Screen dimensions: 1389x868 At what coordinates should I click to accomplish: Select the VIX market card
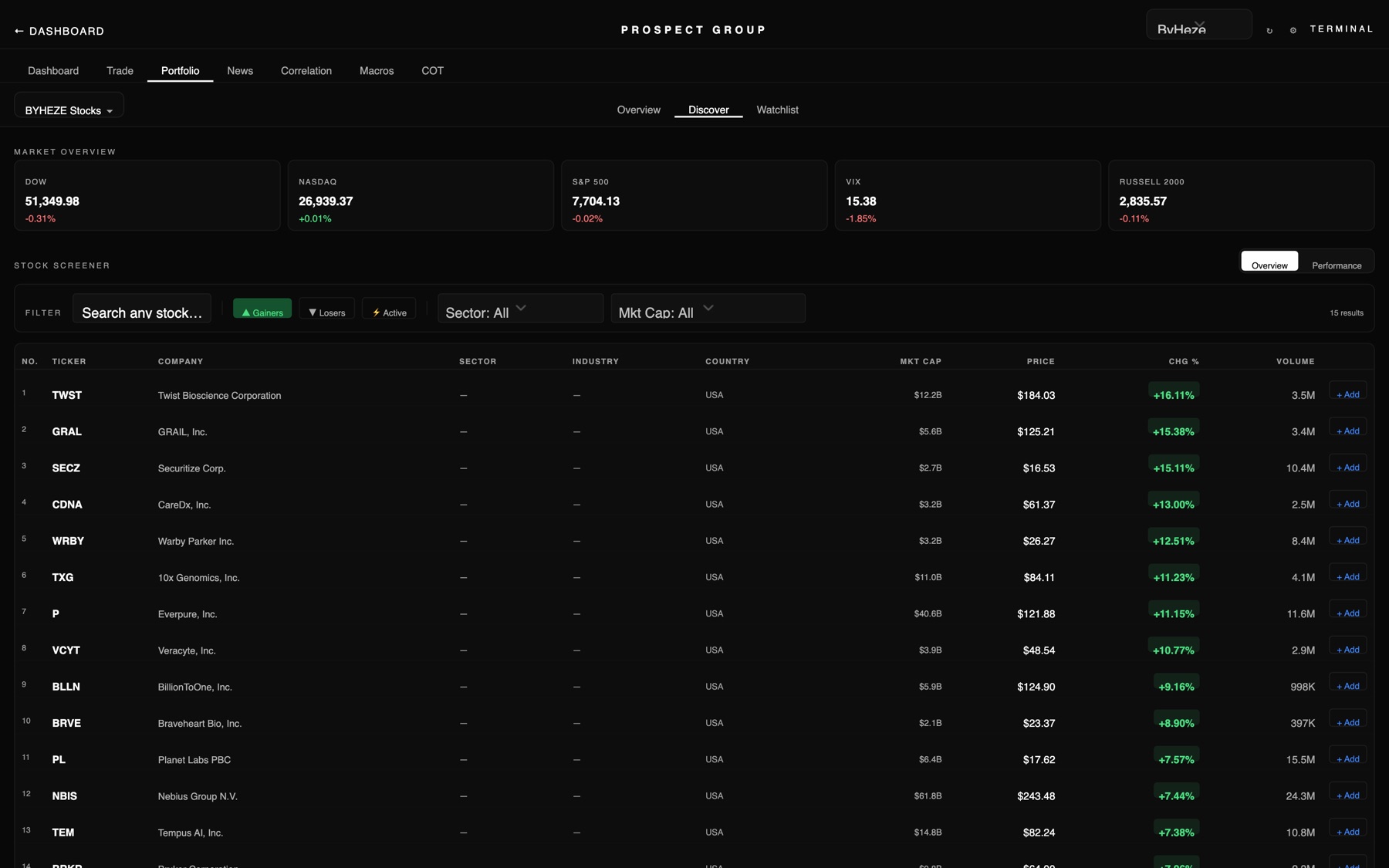point(968,195)
